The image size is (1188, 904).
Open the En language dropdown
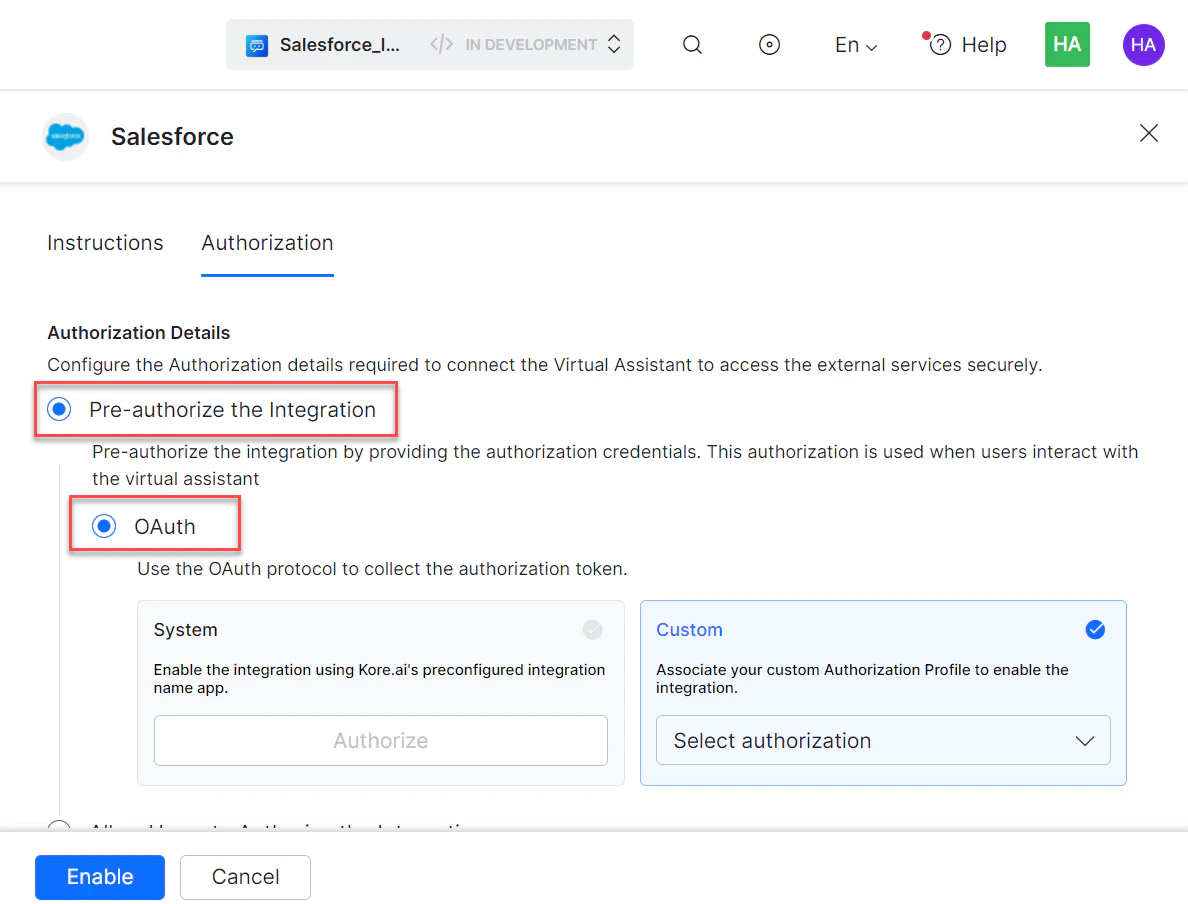(x=854, y=45)
